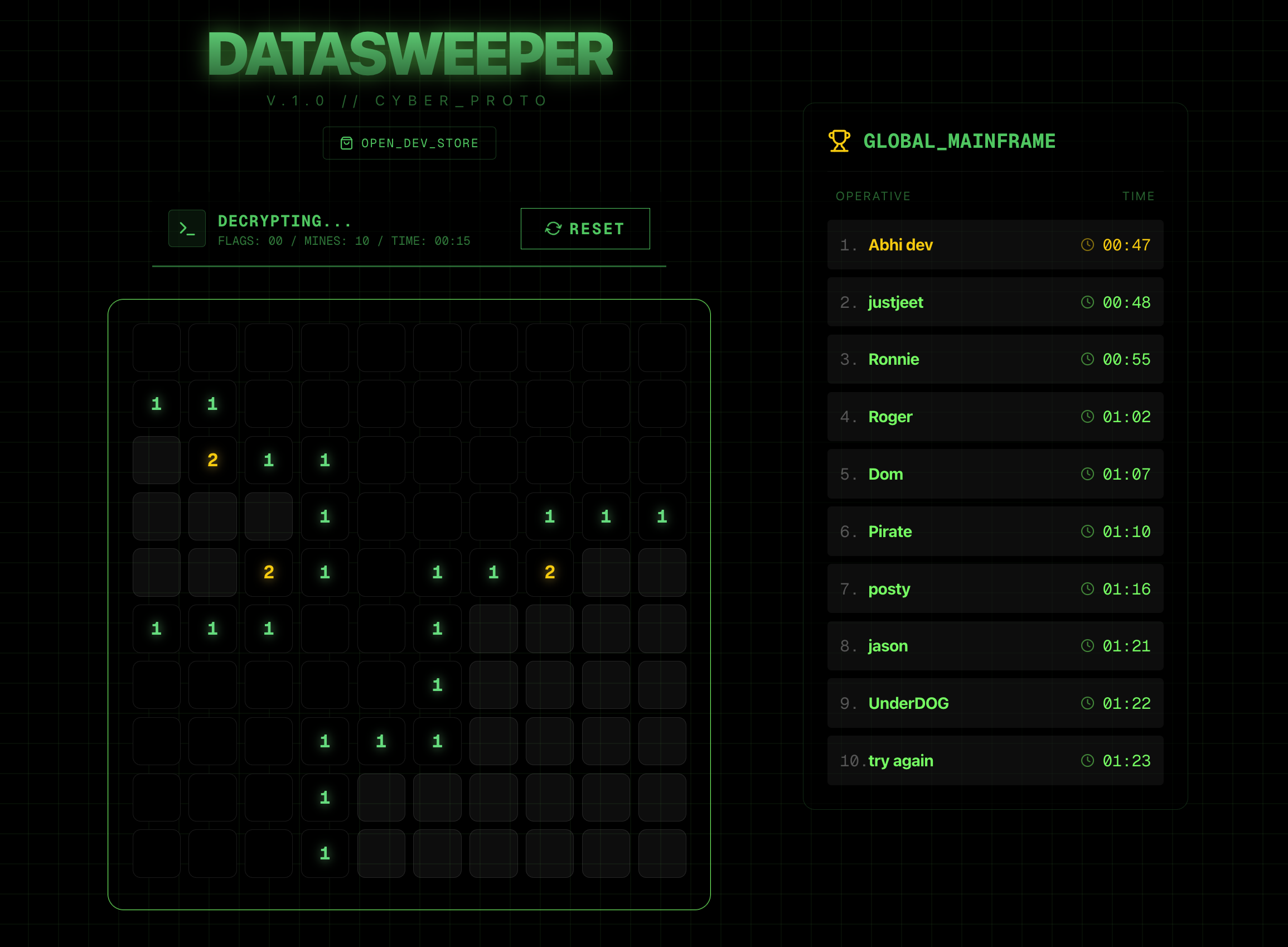Click the gold trophy icon

(x=839, y=141)
